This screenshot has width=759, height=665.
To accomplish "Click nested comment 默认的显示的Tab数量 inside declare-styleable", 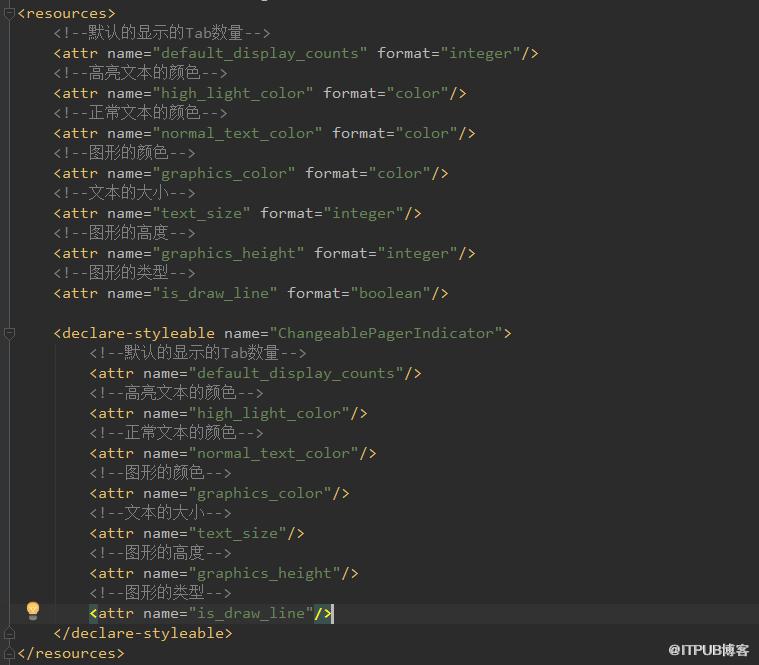I will coord(197,353).
